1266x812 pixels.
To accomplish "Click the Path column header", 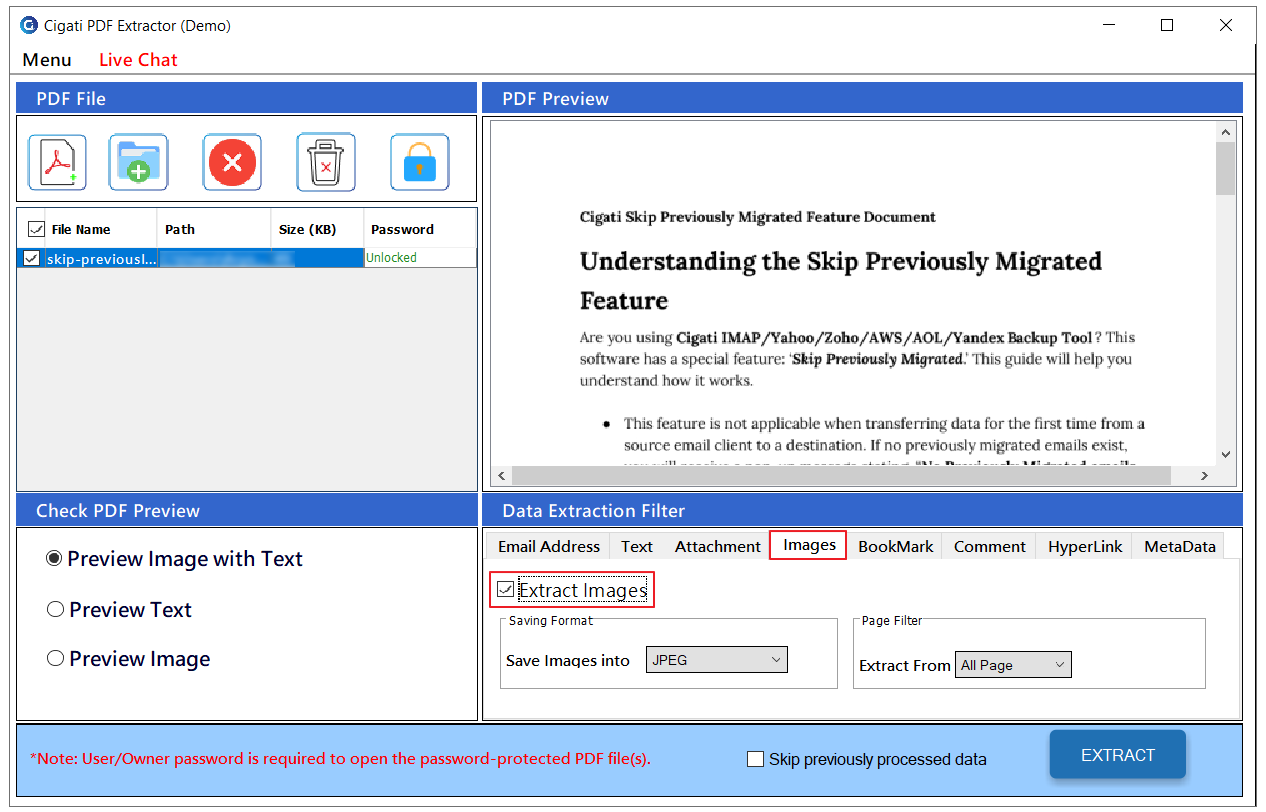I will click(x=214, y=229).
